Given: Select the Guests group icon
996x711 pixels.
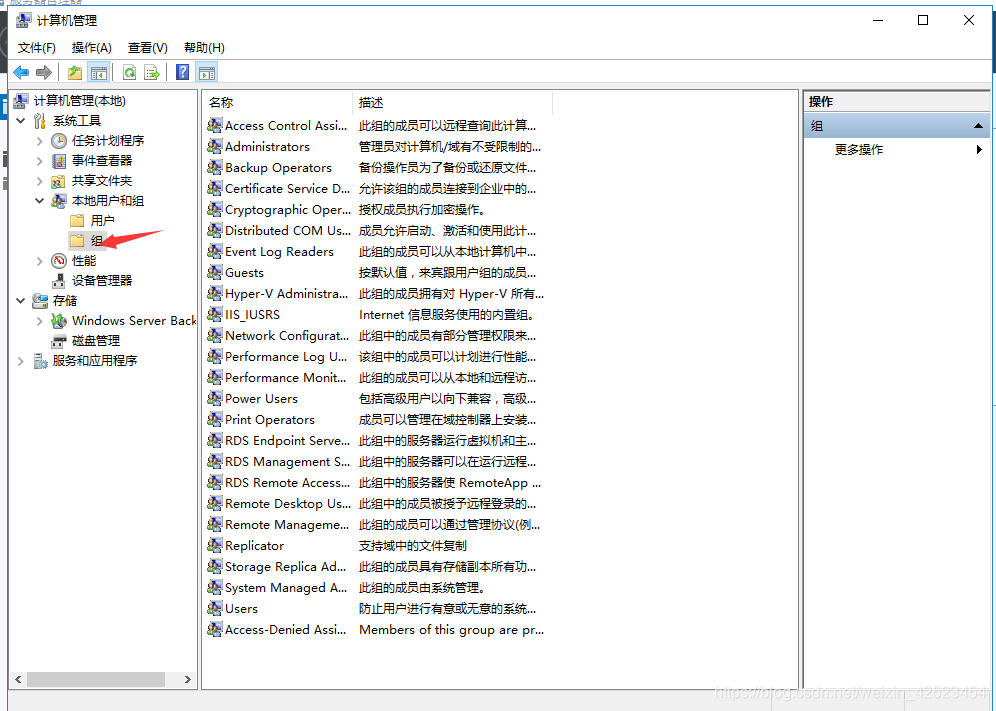Looking at the screenshot, I should [x=214, y=272].
